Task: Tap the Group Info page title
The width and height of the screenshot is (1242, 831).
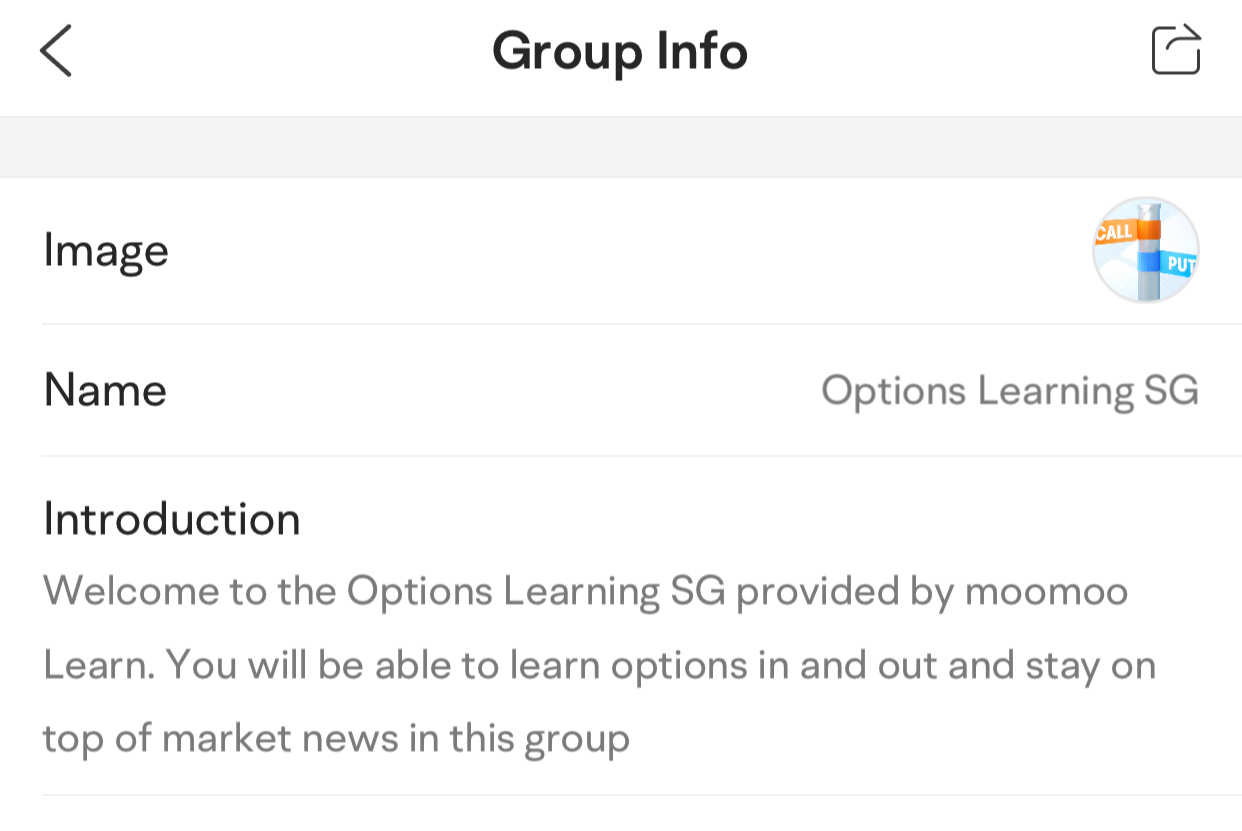Action: [620, 51]
